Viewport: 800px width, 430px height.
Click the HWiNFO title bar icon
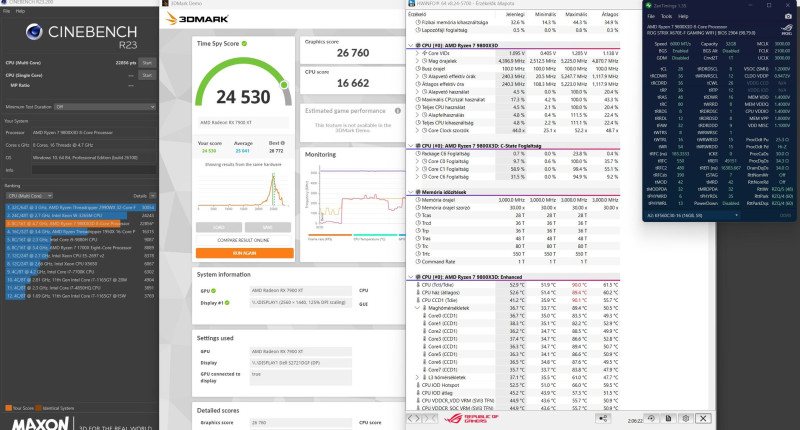pyautogui.click(x=412, y=3)
